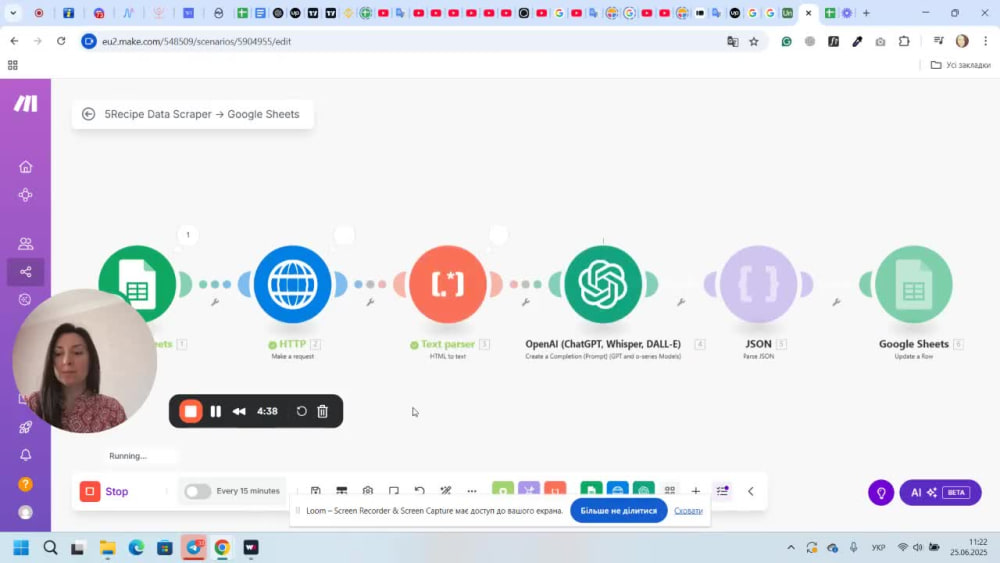Click the purple lightbulb help button
The width and height of the screenshot is (1000, 563).
click(x=881, y=492)
